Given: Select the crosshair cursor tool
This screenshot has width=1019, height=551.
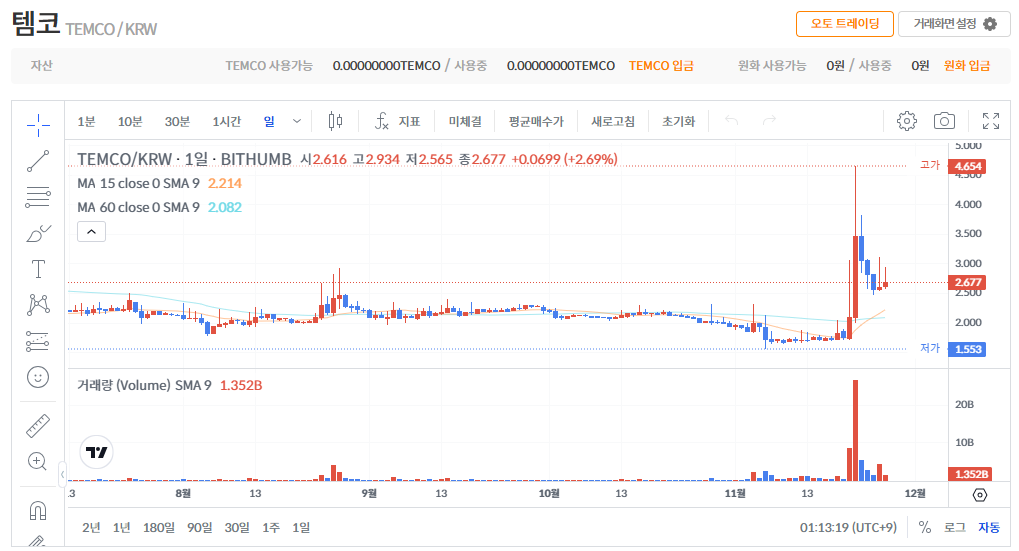Looking at the screenshot, I should (x=38, y=125).
